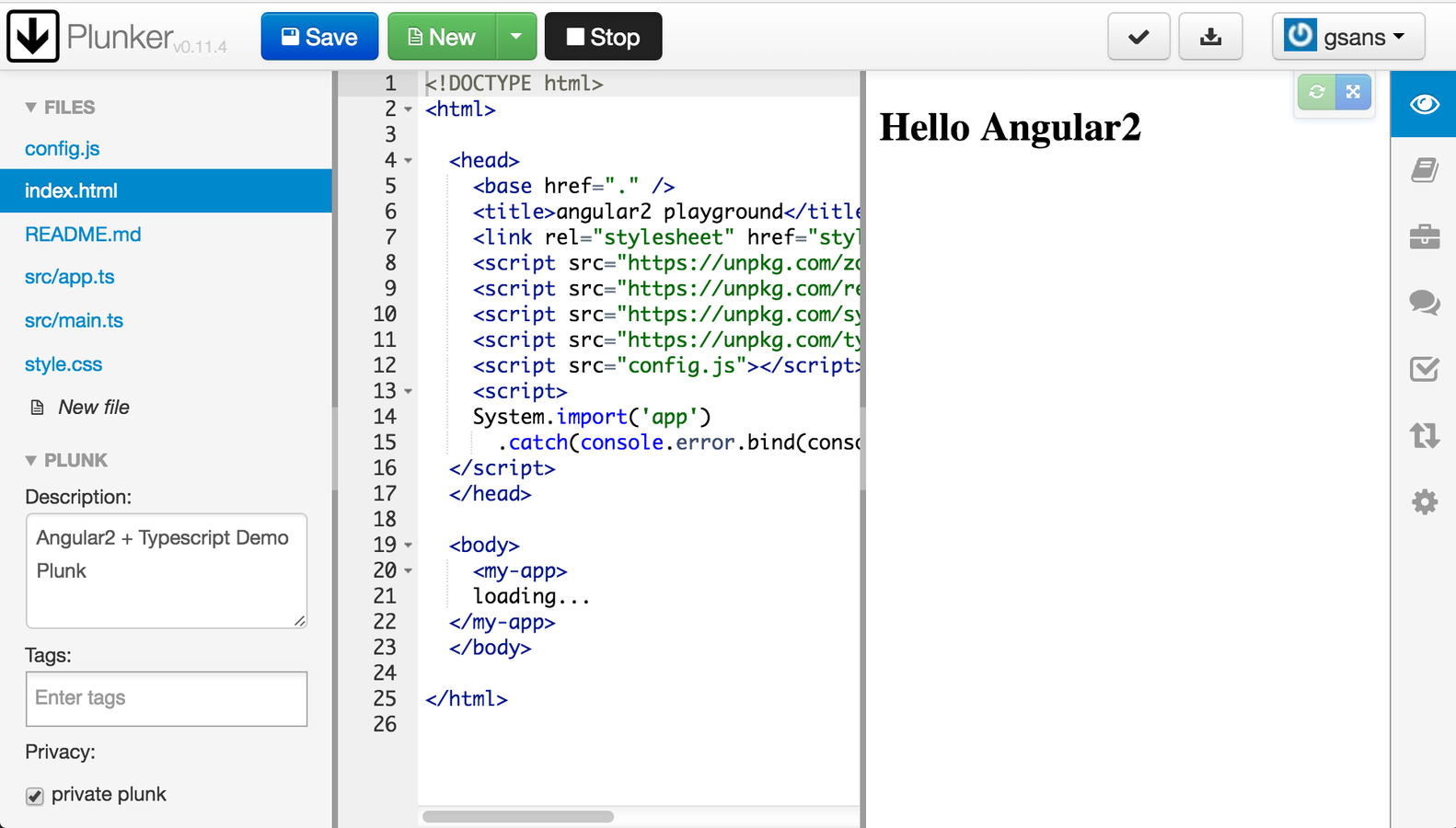Click the checkmark toolbar icon
The image size is (1456, 828).
pos(1138,37)
